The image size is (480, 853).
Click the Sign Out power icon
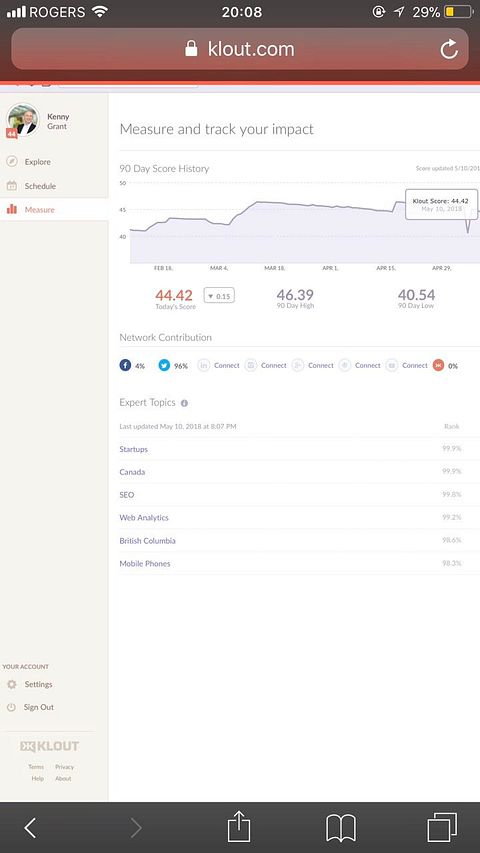(x=11, y=707)
